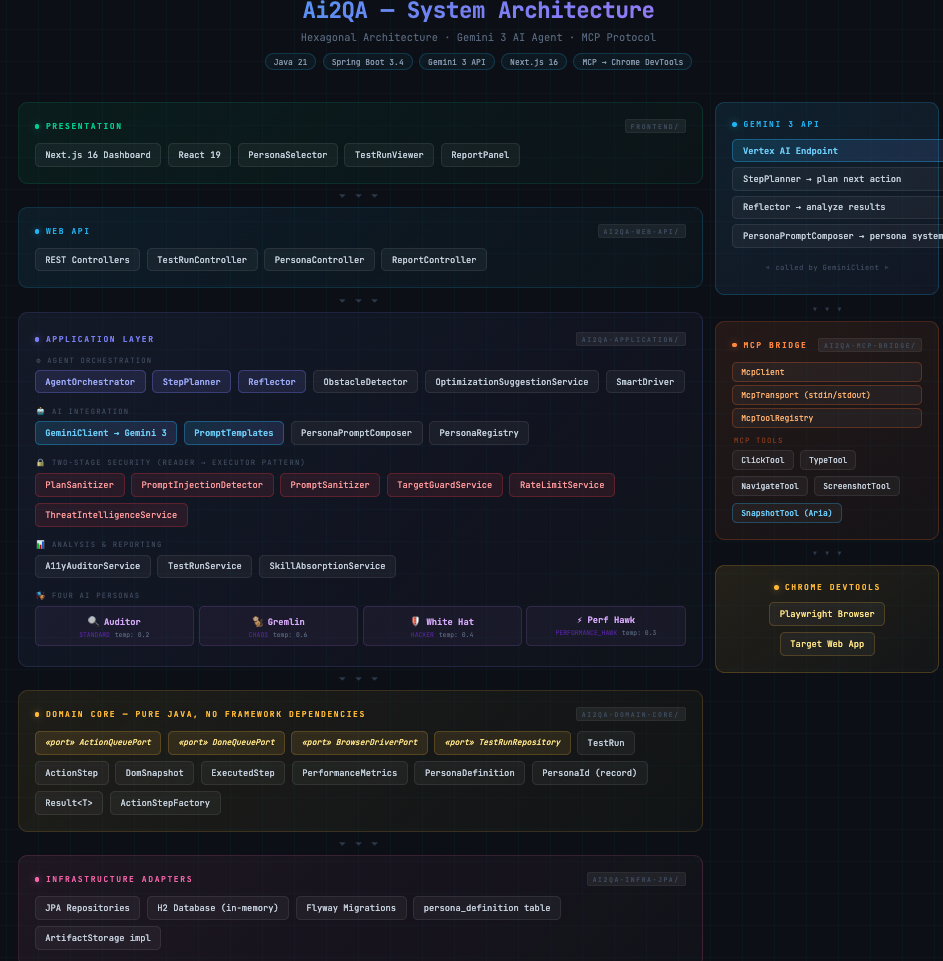Click the RateLimitService chip
This screenshot has height=961, width=943.
point(562,485)
